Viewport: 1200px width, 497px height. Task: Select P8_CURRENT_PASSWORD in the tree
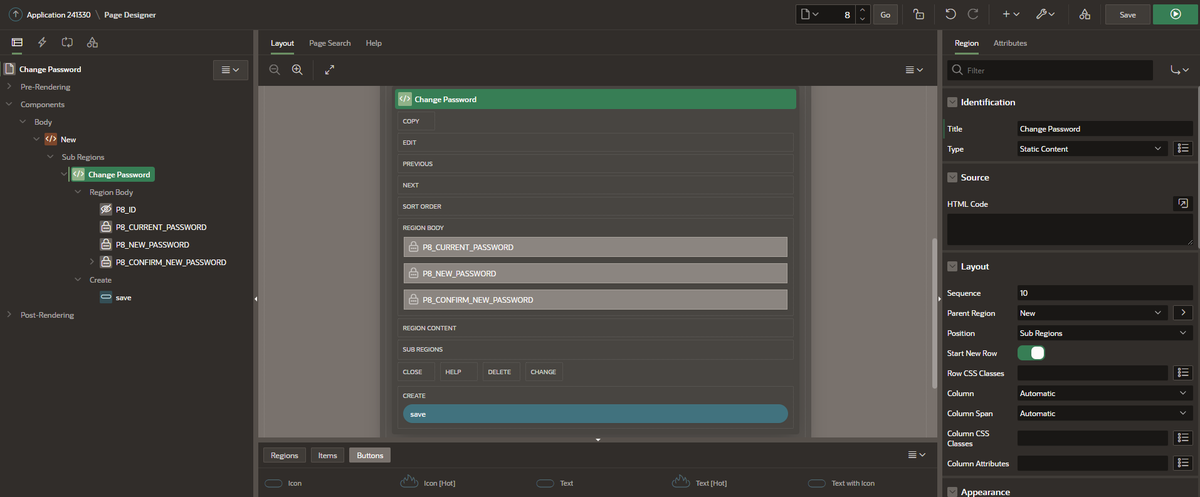tap(160, 227)
